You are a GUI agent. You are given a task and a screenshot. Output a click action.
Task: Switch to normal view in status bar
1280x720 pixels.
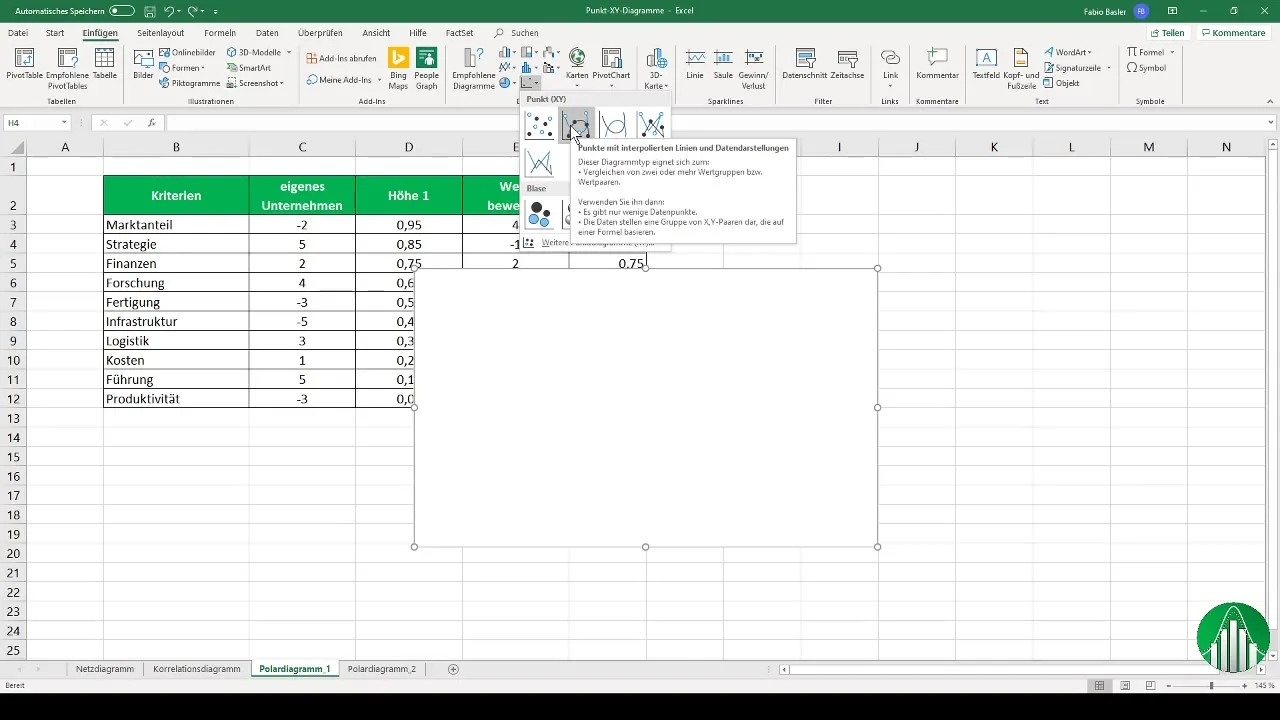click(1099, 686)
